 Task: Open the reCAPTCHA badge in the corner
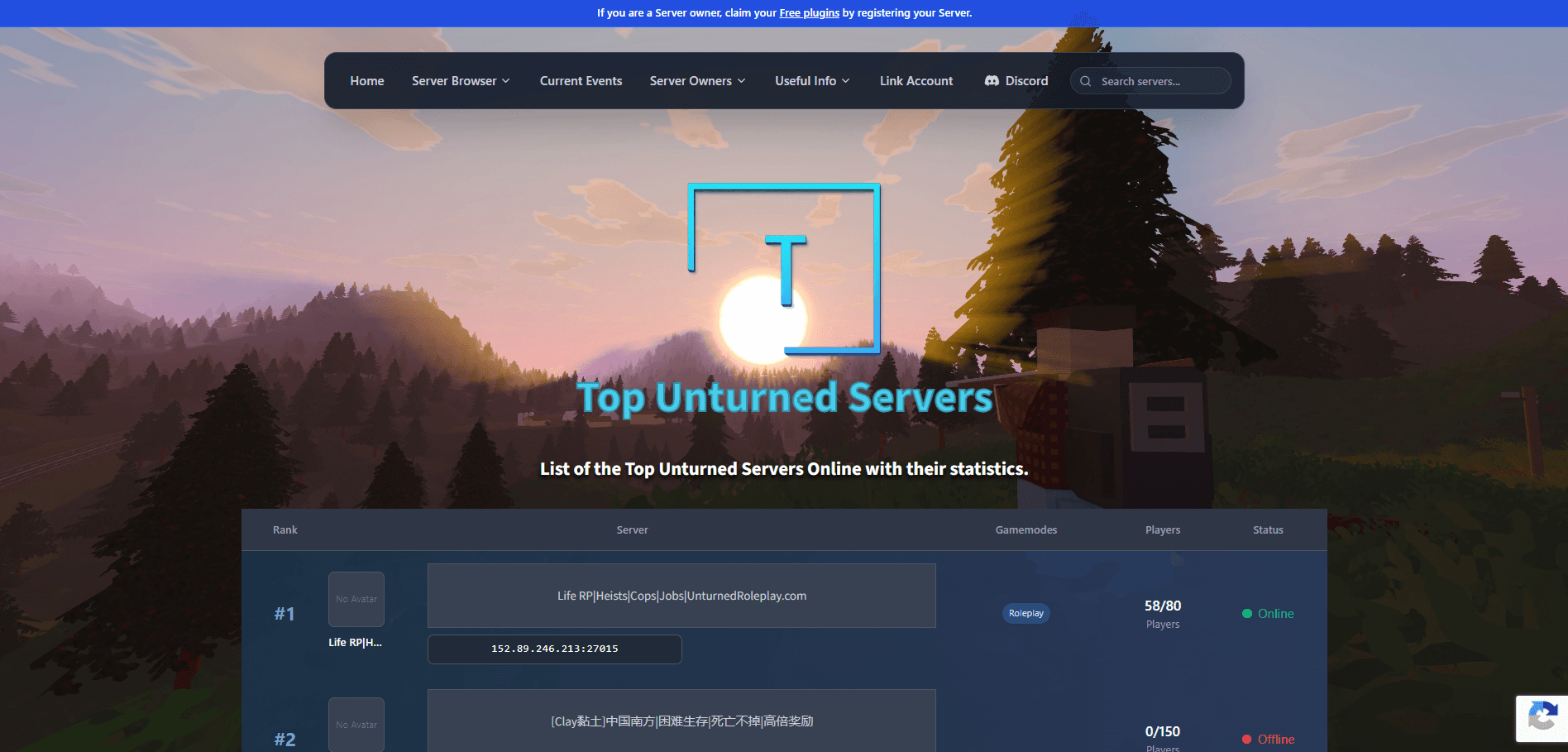(x=1542, y=718)
